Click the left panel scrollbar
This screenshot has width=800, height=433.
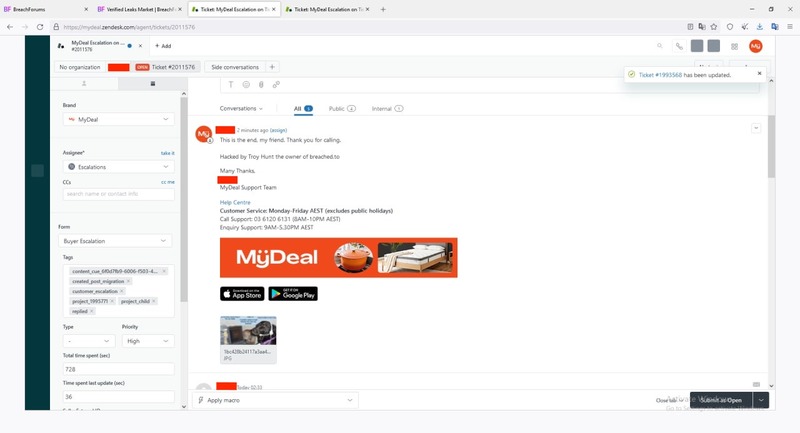184,199
